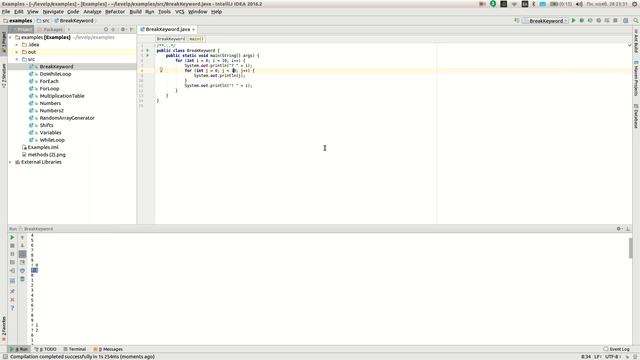This screenshot has width=640, height=360.
Task: Click Project panel settings gear
Action: (123, 29)
